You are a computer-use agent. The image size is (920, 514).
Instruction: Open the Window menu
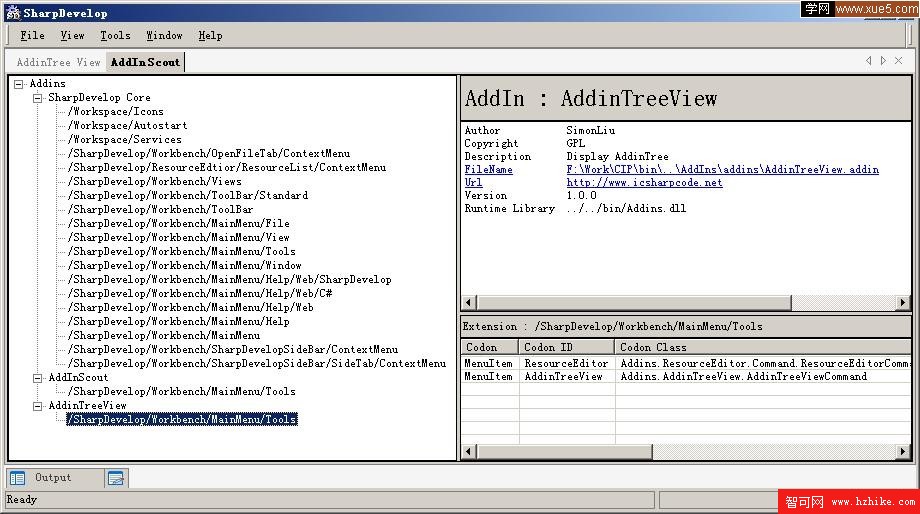click(164, 36)
